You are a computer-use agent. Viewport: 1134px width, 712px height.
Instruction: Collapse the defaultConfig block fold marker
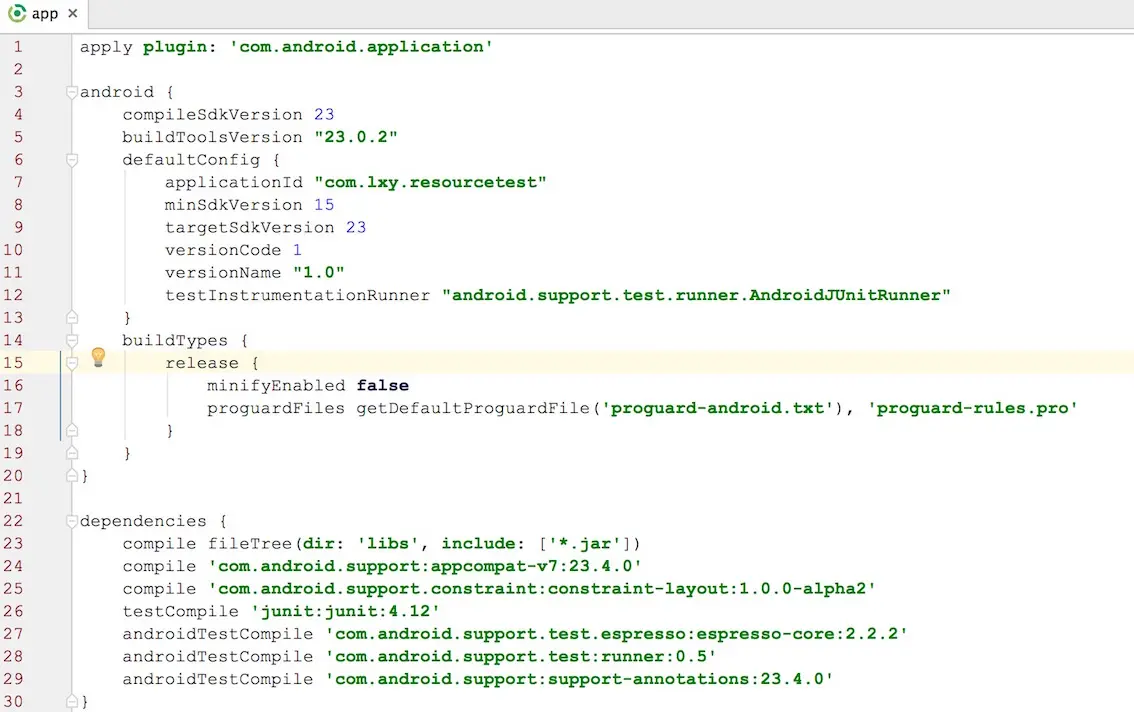point(72,160)
